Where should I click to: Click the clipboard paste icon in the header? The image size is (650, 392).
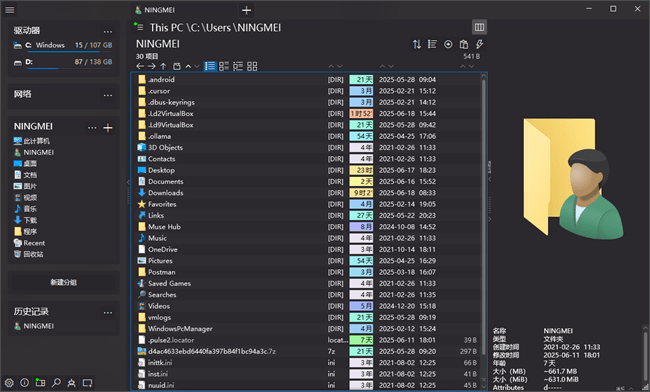tap(464, 44)
